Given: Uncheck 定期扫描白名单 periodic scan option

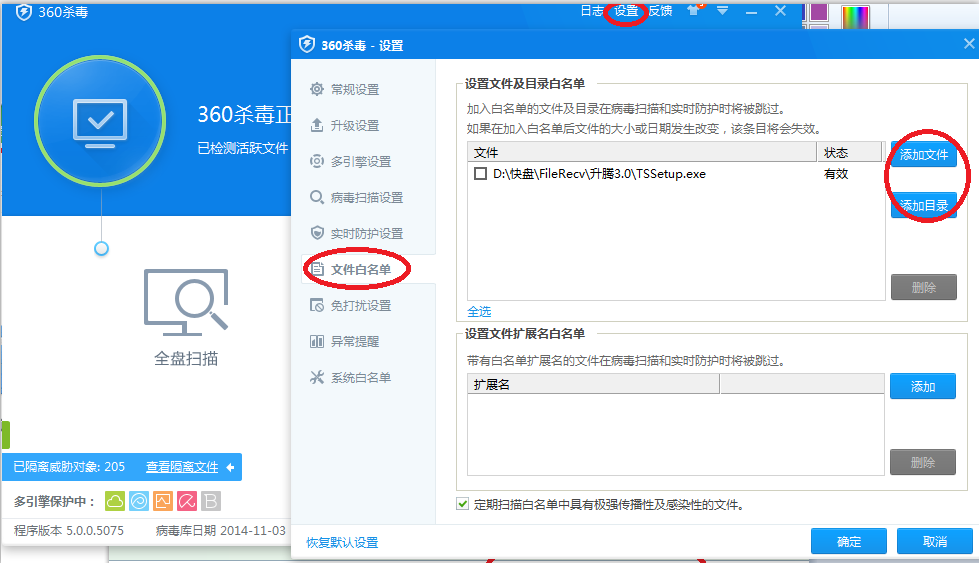Looking at the screenshot, I should [463, 504].
